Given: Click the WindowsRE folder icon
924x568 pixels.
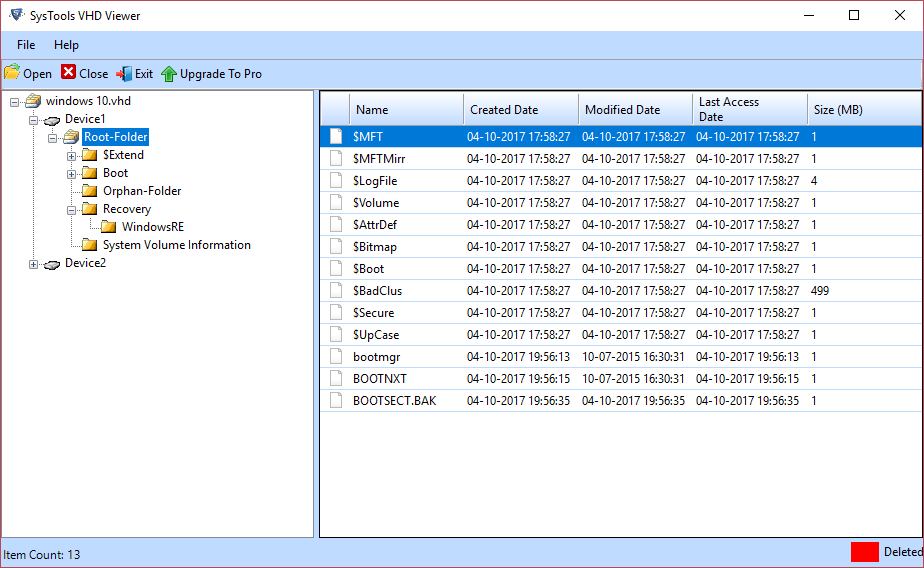Looking at the screenshot, I should coord(108,227).
